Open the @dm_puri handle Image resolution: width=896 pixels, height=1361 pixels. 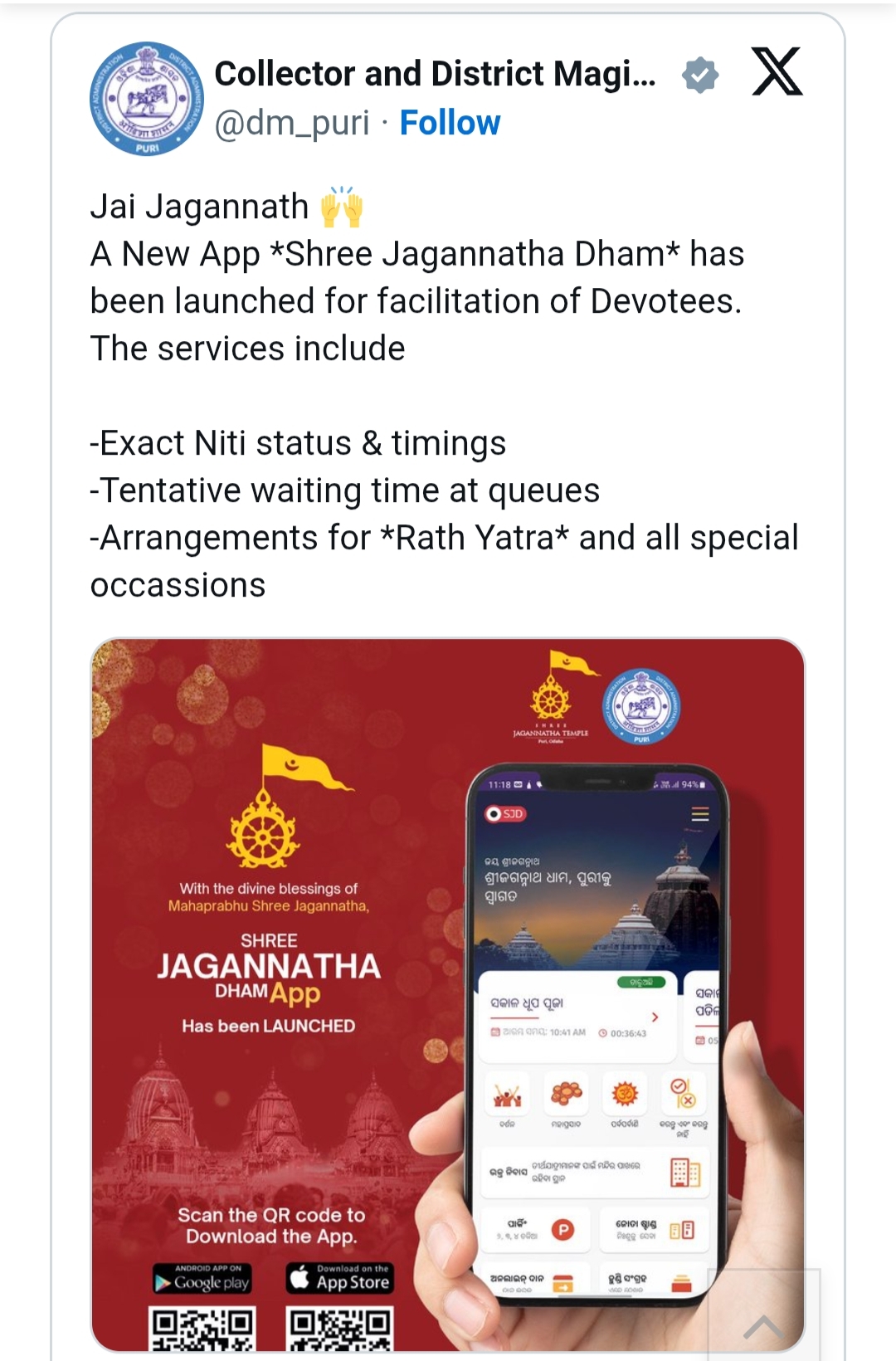292,124
